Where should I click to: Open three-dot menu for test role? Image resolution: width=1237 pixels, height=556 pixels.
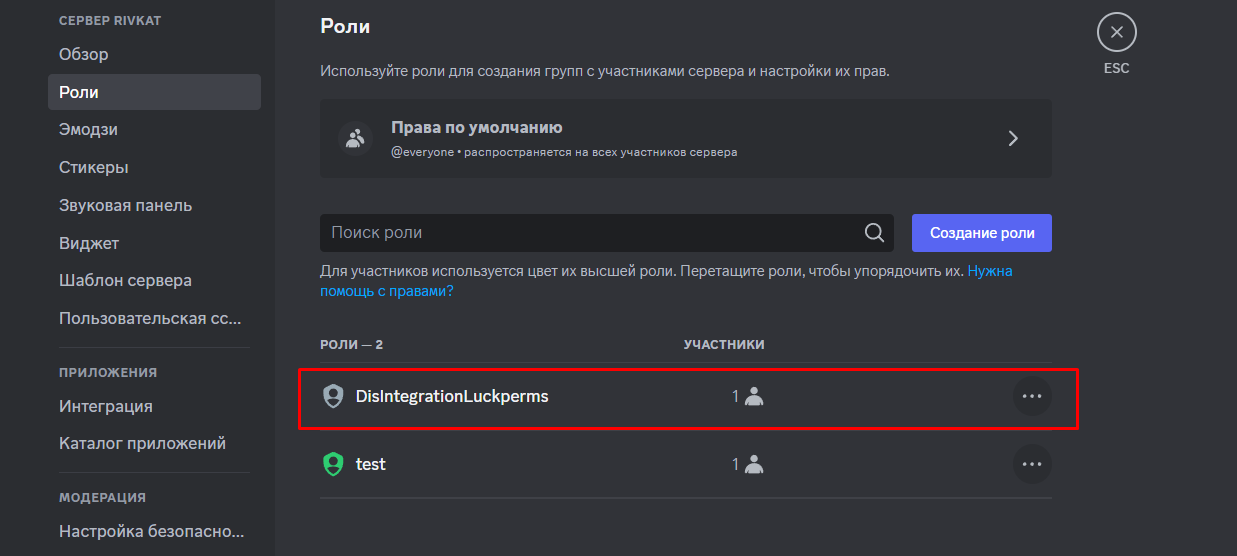(x=1032, y=464)
